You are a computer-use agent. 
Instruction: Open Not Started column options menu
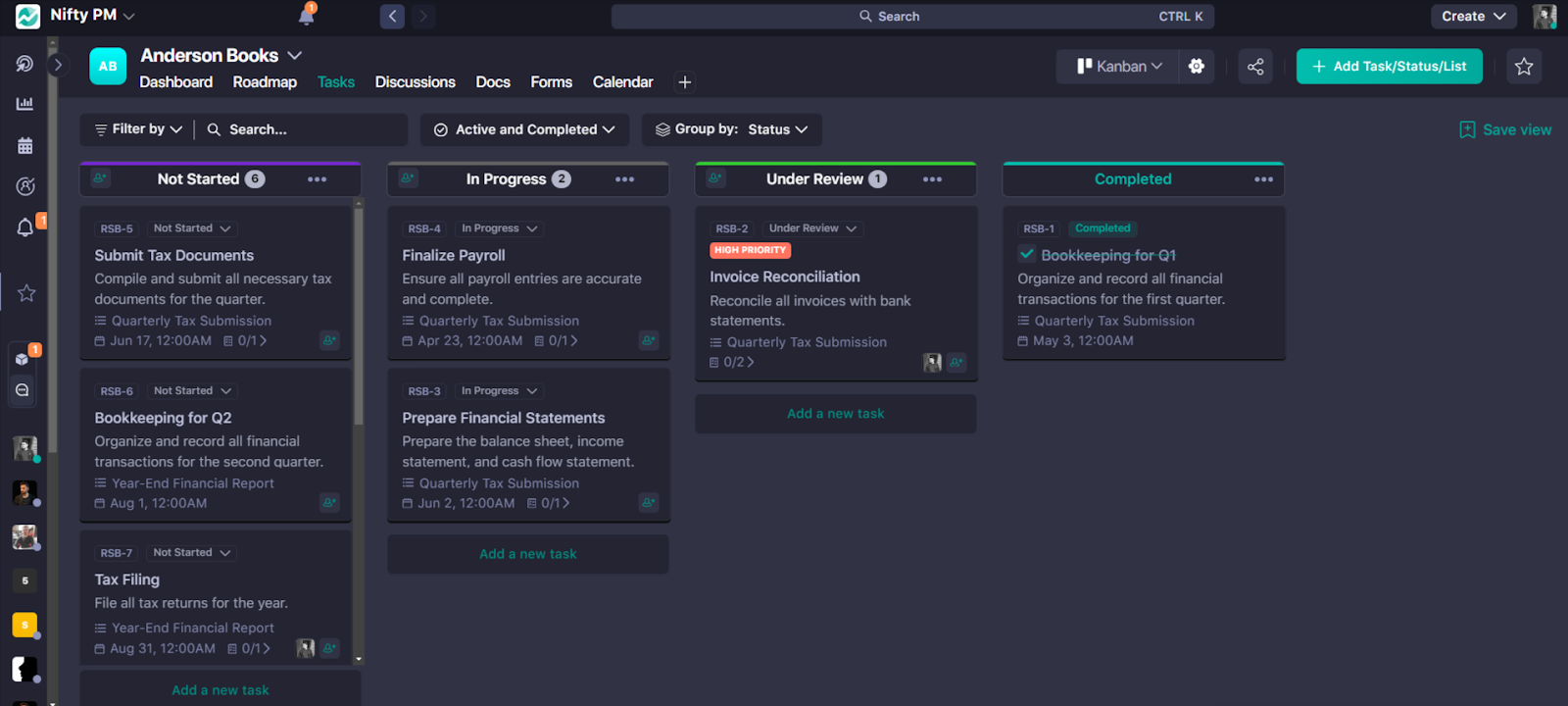[x=318, y=179]
